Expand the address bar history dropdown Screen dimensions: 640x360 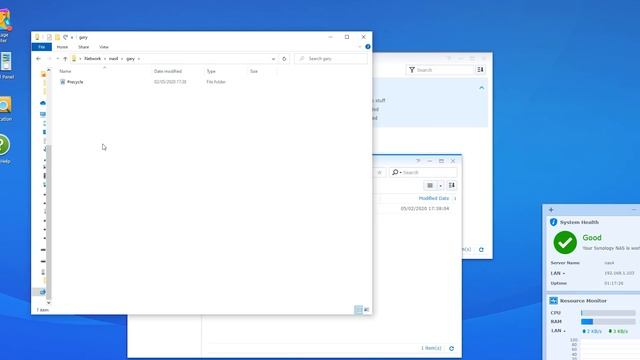click(273, 59)
